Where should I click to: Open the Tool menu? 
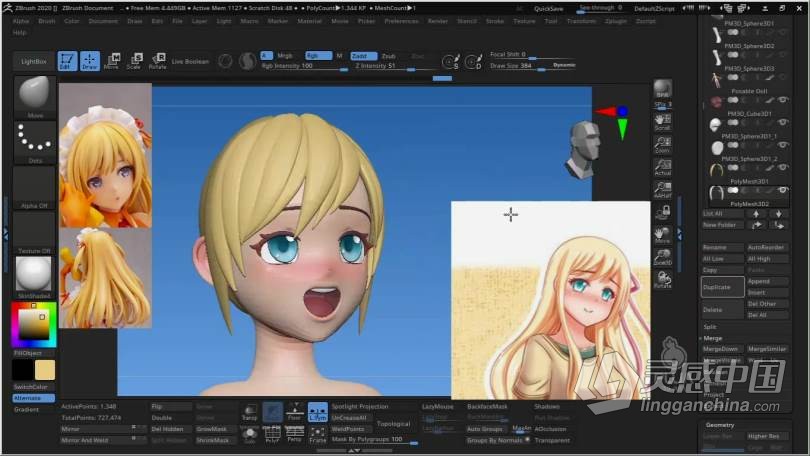(551, 21)
